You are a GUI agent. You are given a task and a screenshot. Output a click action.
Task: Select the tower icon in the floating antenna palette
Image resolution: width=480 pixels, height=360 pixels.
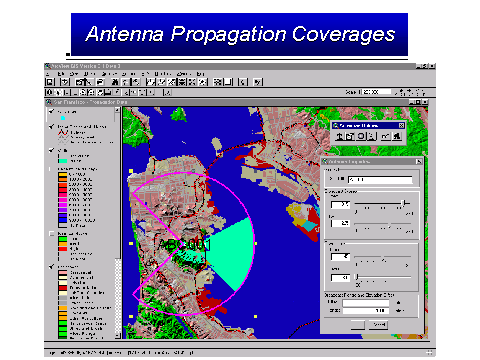(339, 136)
